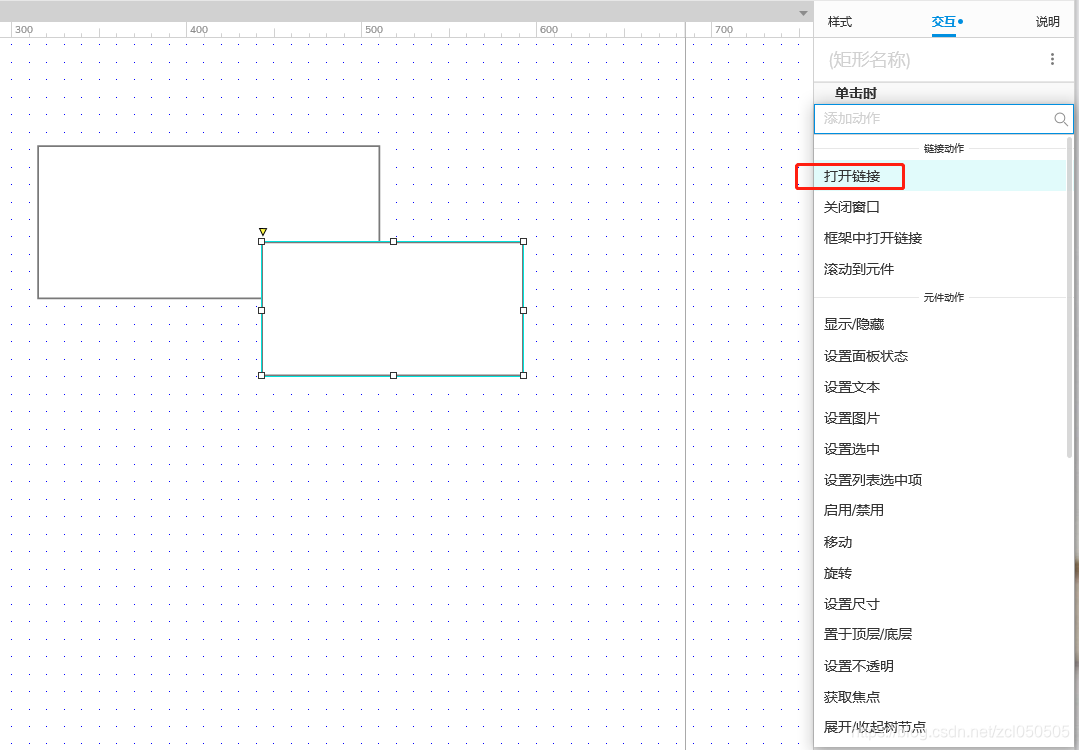This screenshot has height=750, width=1079.
Task: Select the 移动 action
Action: [x=837, y=541]
